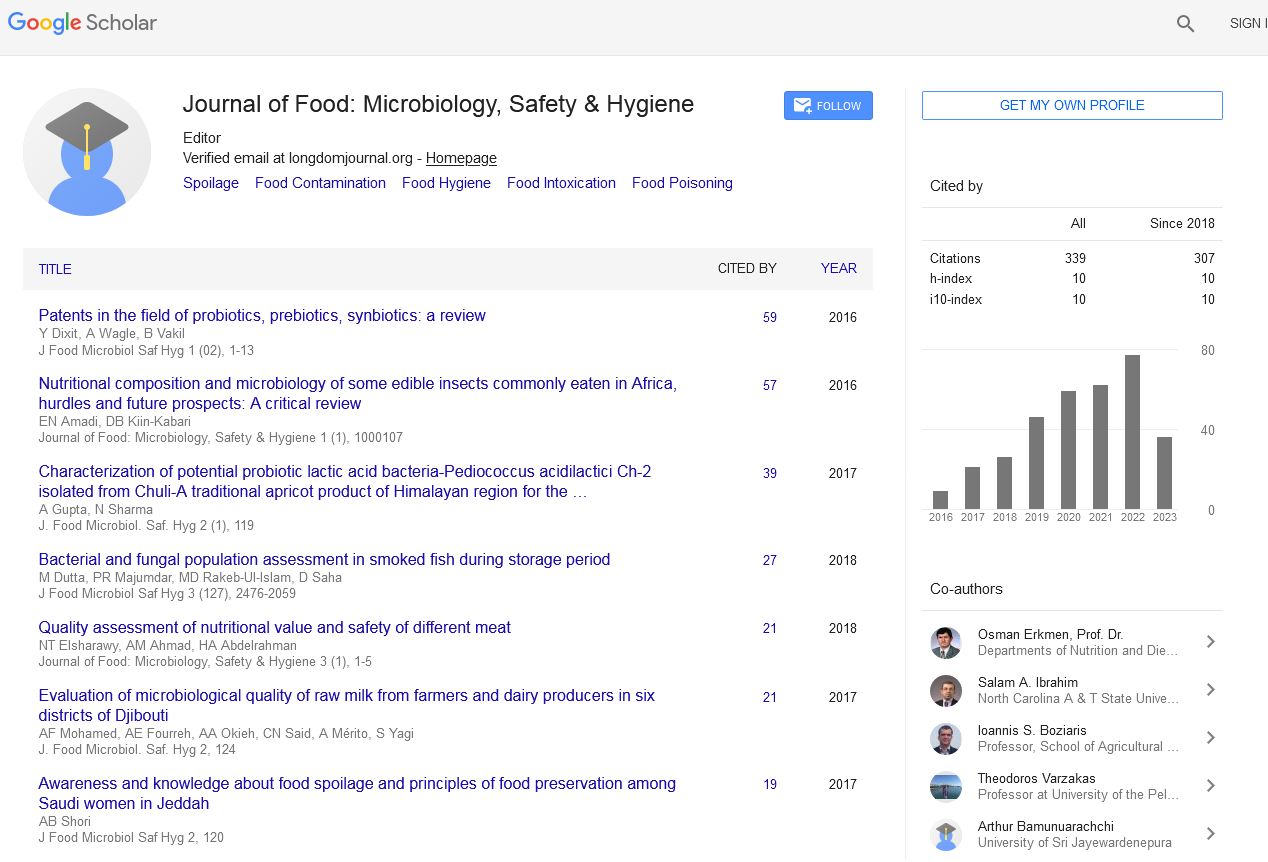Viewport: 1268px width, 862px height.
Task: Open Salam A. Ibrahim's profile photo
Action: click(945, 690)
